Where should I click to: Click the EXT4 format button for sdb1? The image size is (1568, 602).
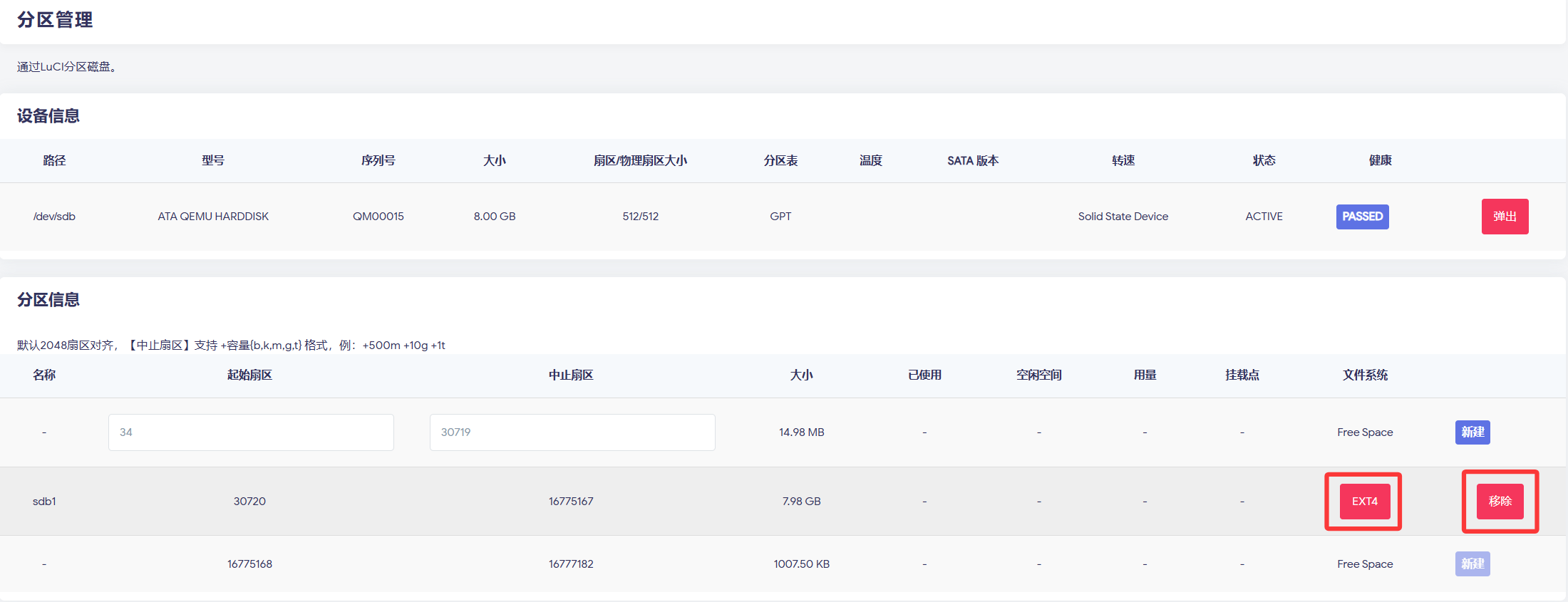1364,502
